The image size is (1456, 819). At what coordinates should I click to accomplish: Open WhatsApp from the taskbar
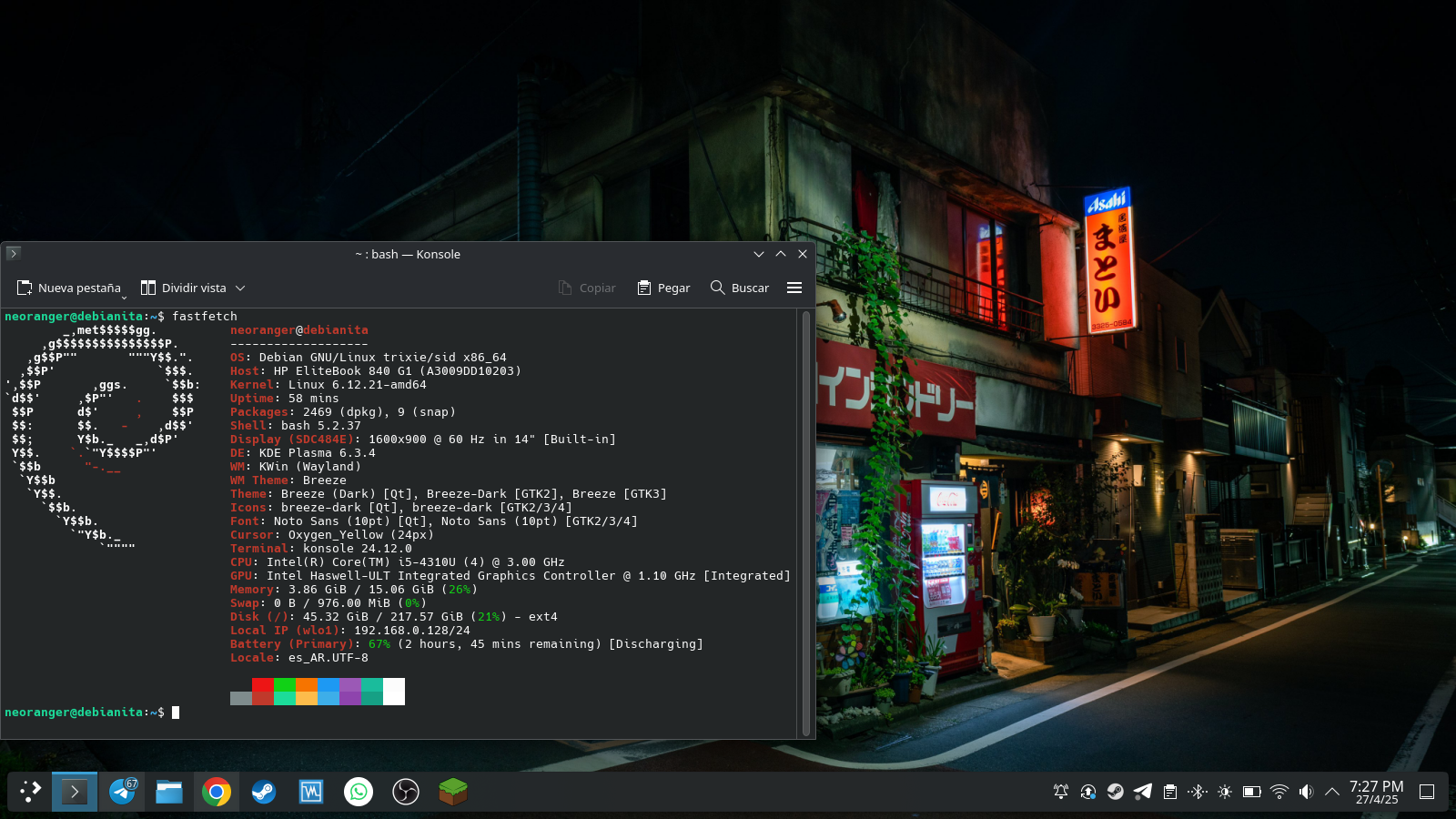(359, 792)
